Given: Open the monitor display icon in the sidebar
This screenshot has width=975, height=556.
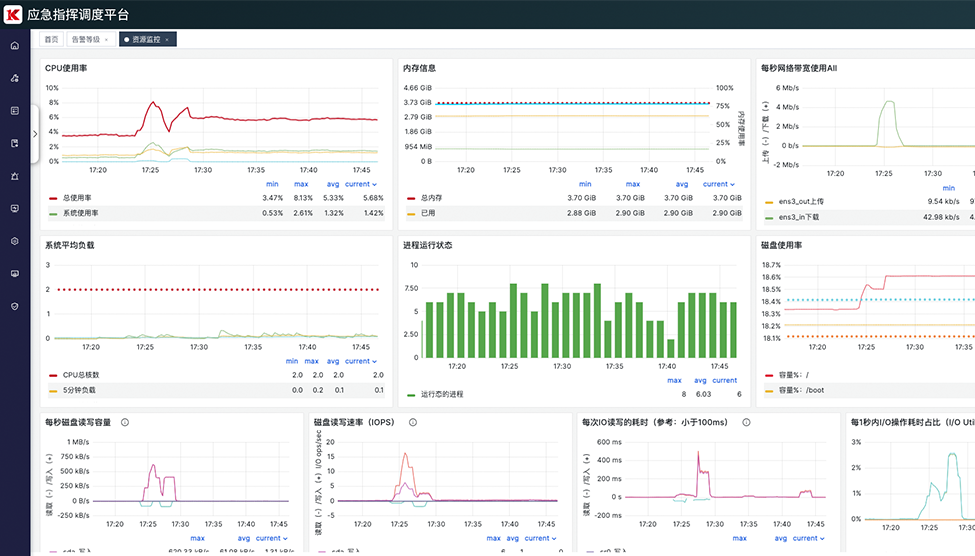Looking at the screenshot, I should 15,274.
